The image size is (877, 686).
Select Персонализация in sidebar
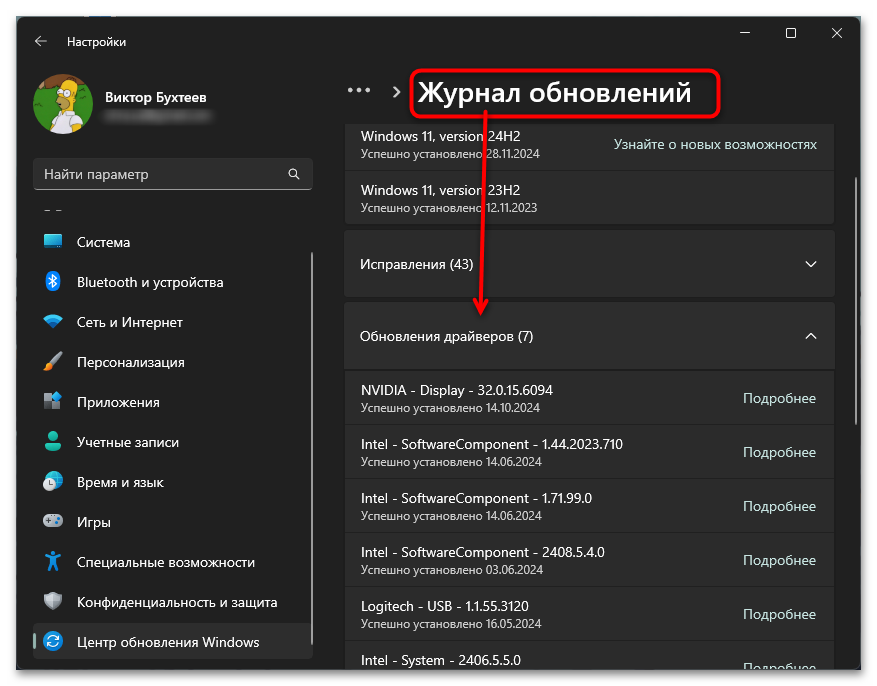point(172,362)
